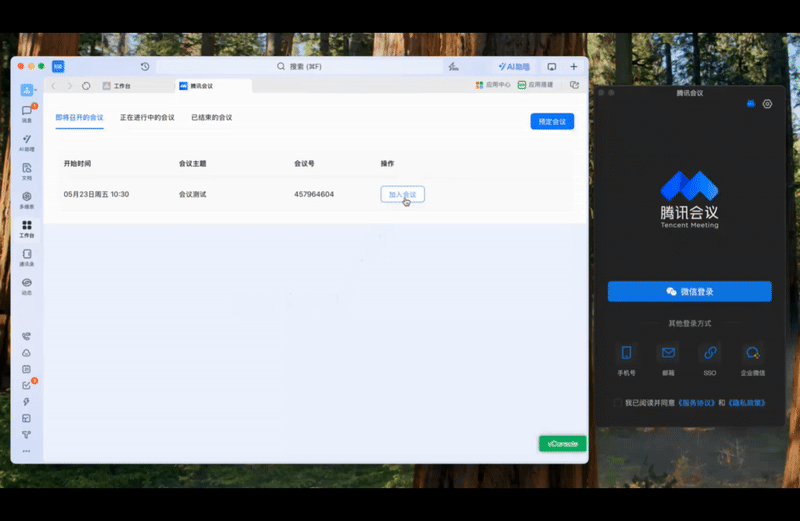
Task: Click the blue icon beside settings gear
Action: (x=751, y=104)
